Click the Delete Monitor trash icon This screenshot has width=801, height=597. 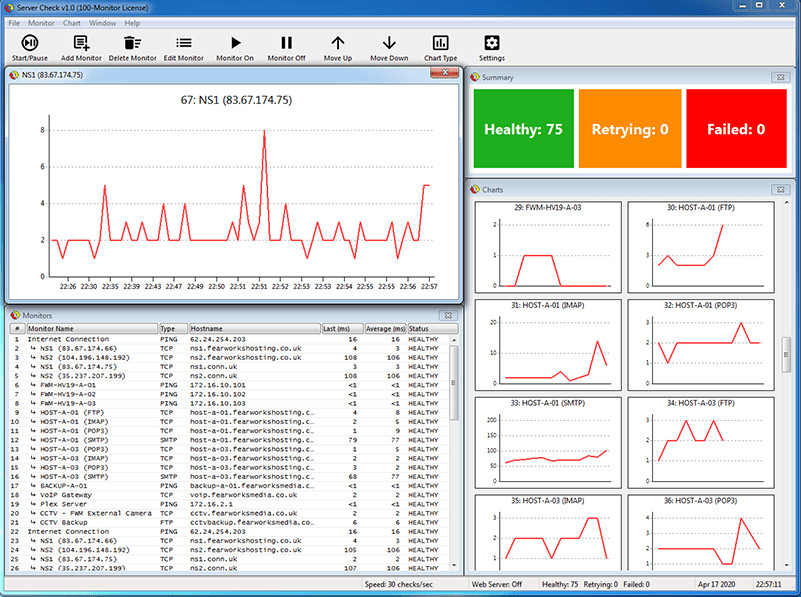pos(132,43)
